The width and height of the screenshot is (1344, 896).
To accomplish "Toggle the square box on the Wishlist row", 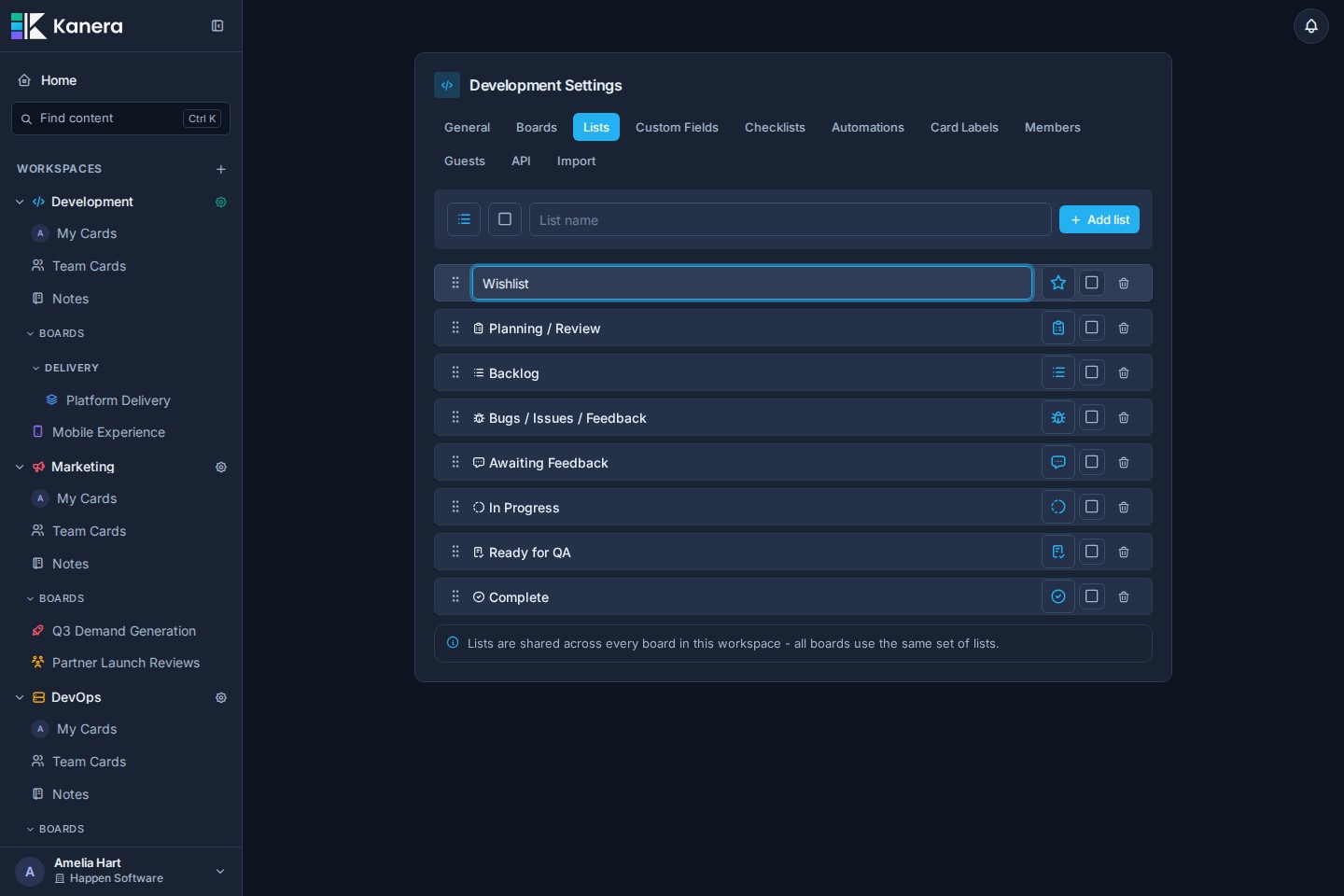I will 1091,283.
